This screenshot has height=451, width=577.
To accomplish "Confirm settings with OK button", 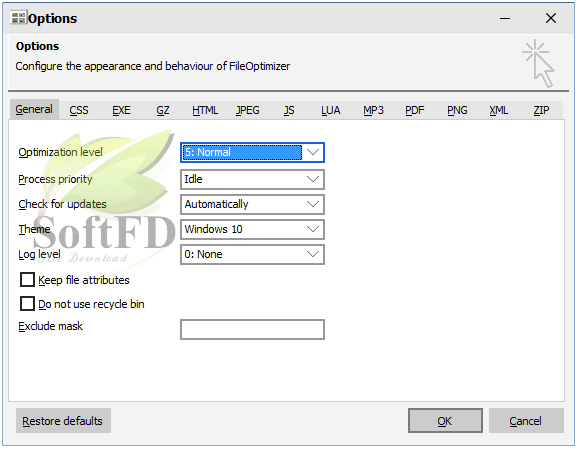I will coord(445,420).
